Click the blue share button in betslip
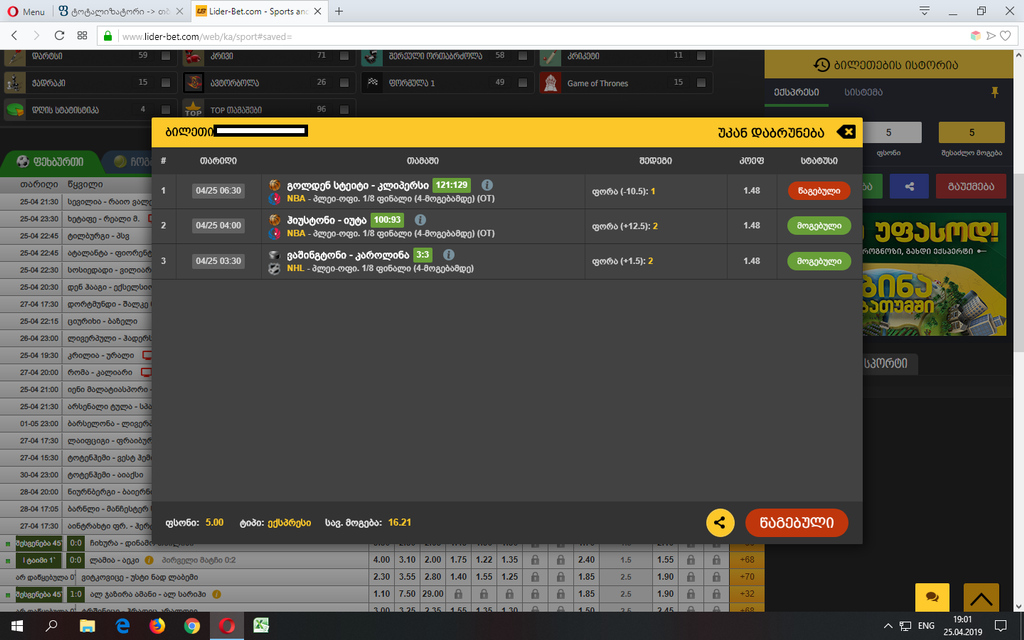The width and height of the screenshot is (1024, 640). point(909,186)
